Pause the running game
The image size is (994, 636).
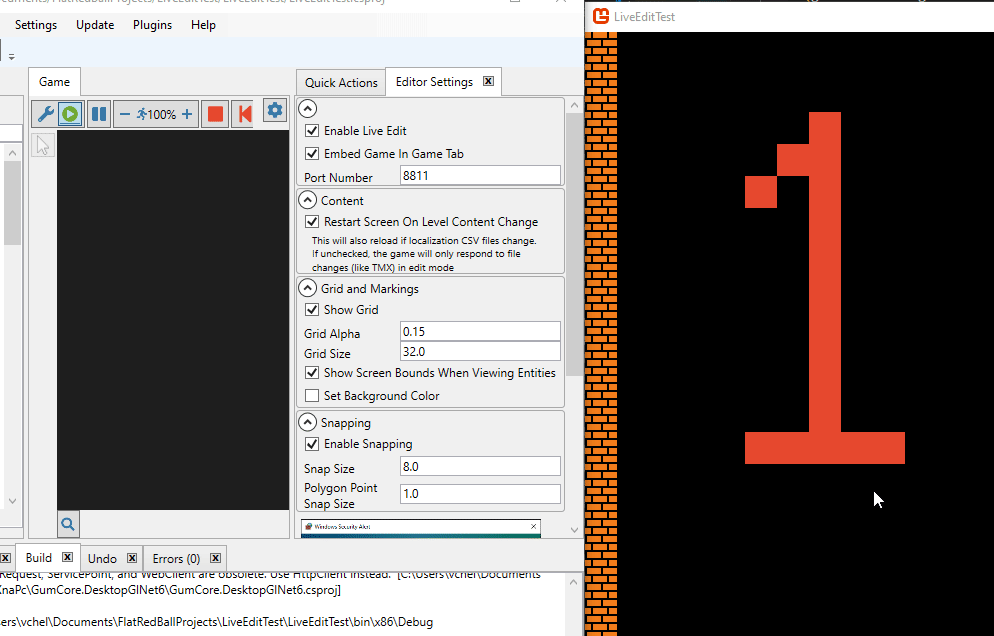click(x=98, y=114)
